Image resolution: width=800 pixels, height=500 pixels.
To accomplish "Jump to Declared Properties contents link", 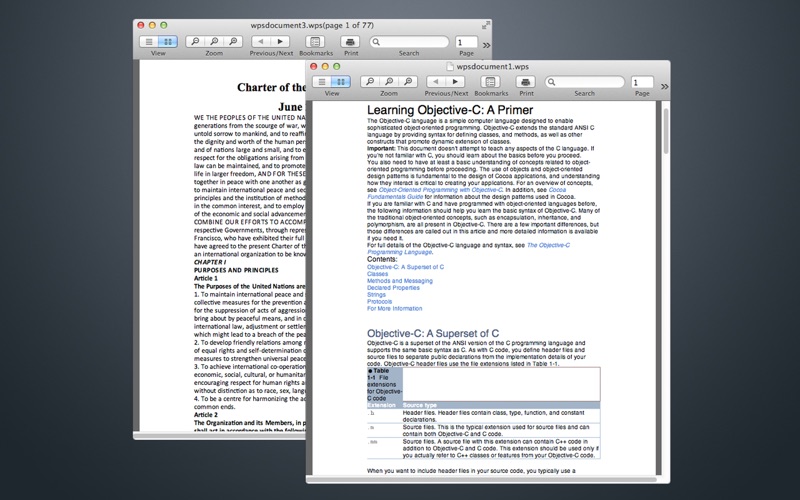I will (393, 288).
